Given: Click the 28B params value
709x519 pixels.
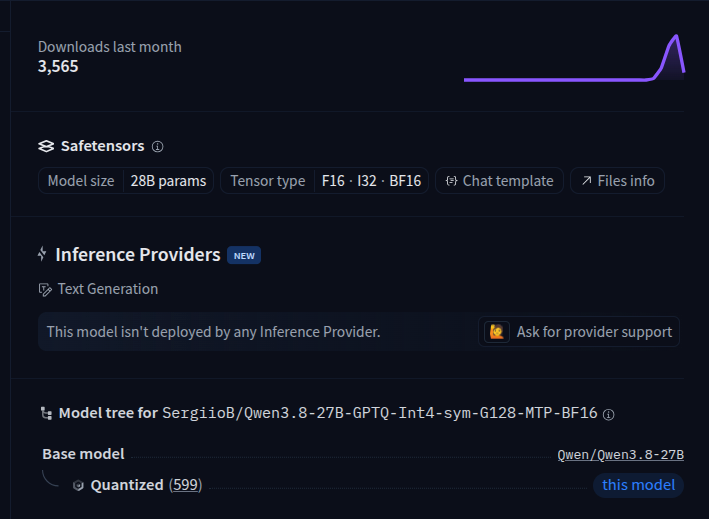Looking at the screenshot, I should (x=168, y=181).
